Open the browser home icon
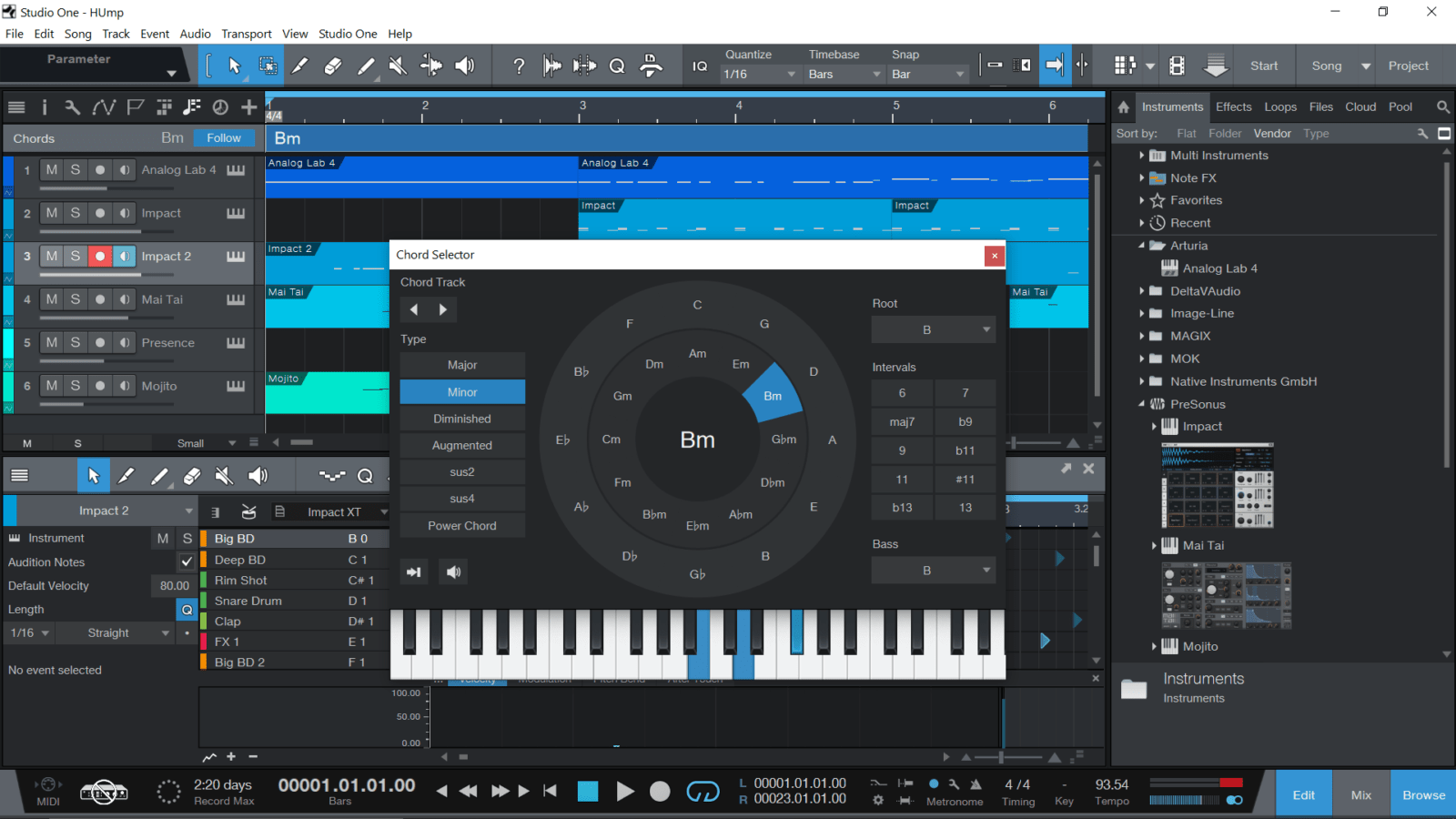This screenshot has height=819, width=1456. (x=1124, y=107)
